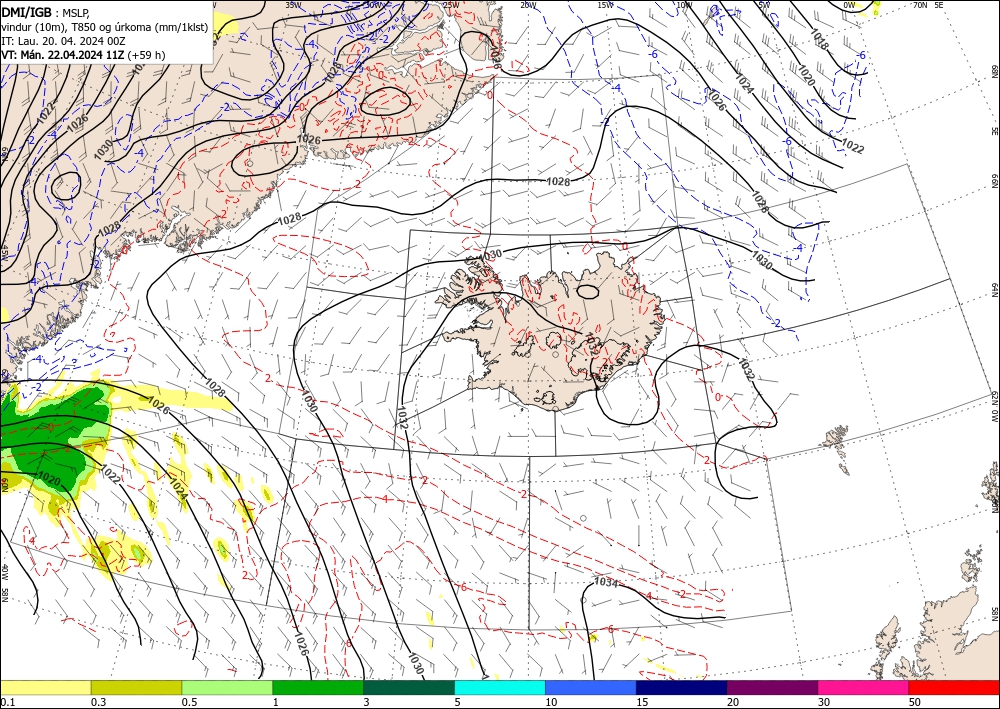Image resolution: width=1000 pixels, height=709 pixels.
Task: Click the olive 0.3–0.5 precipitation legend swatch
Action: pos(136,687)
